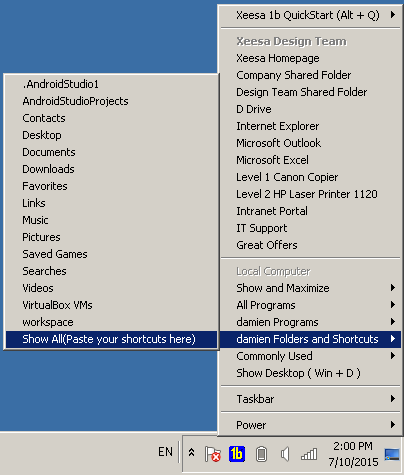
Task: Expand All Programs submenu arrow
Action: point(393,305)
